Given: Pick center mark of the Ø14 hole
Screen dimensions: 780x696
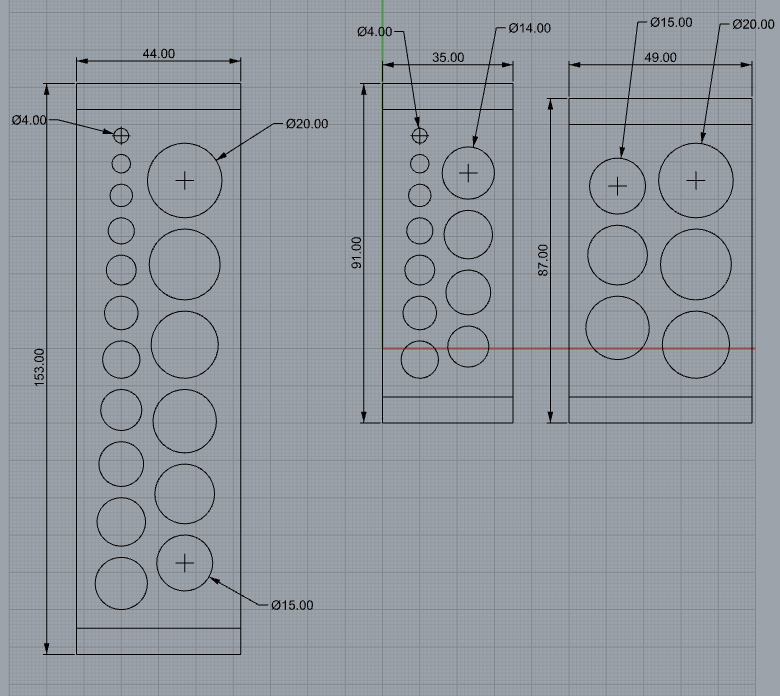Looking at the screenshot, I should [469, 172].
